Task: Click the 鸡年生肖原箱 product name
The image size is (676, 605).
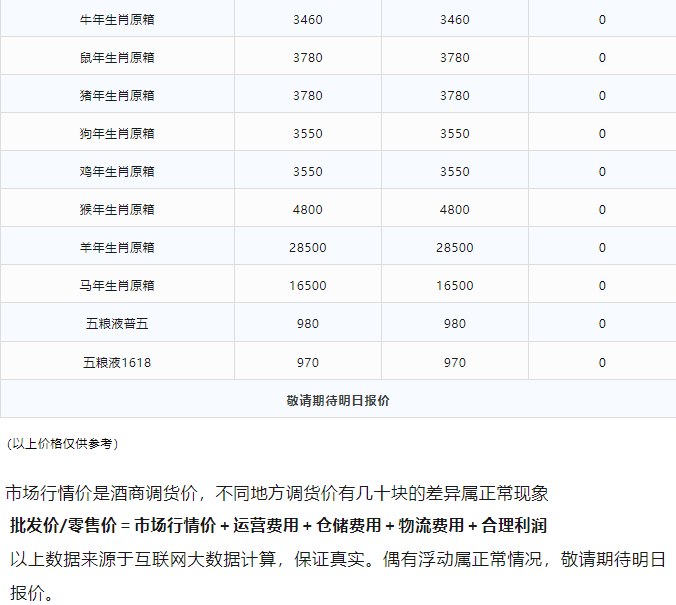Action: 117,172
